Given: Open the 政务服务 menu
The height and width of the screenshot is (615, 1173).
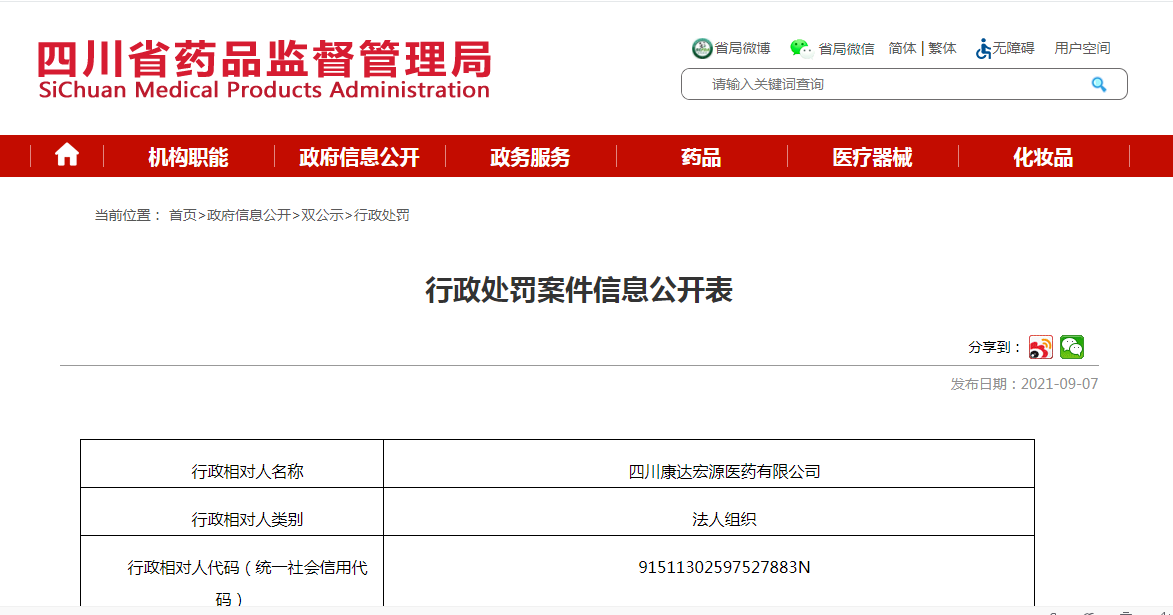Looking at the screenshot, I should click(530, 157).
